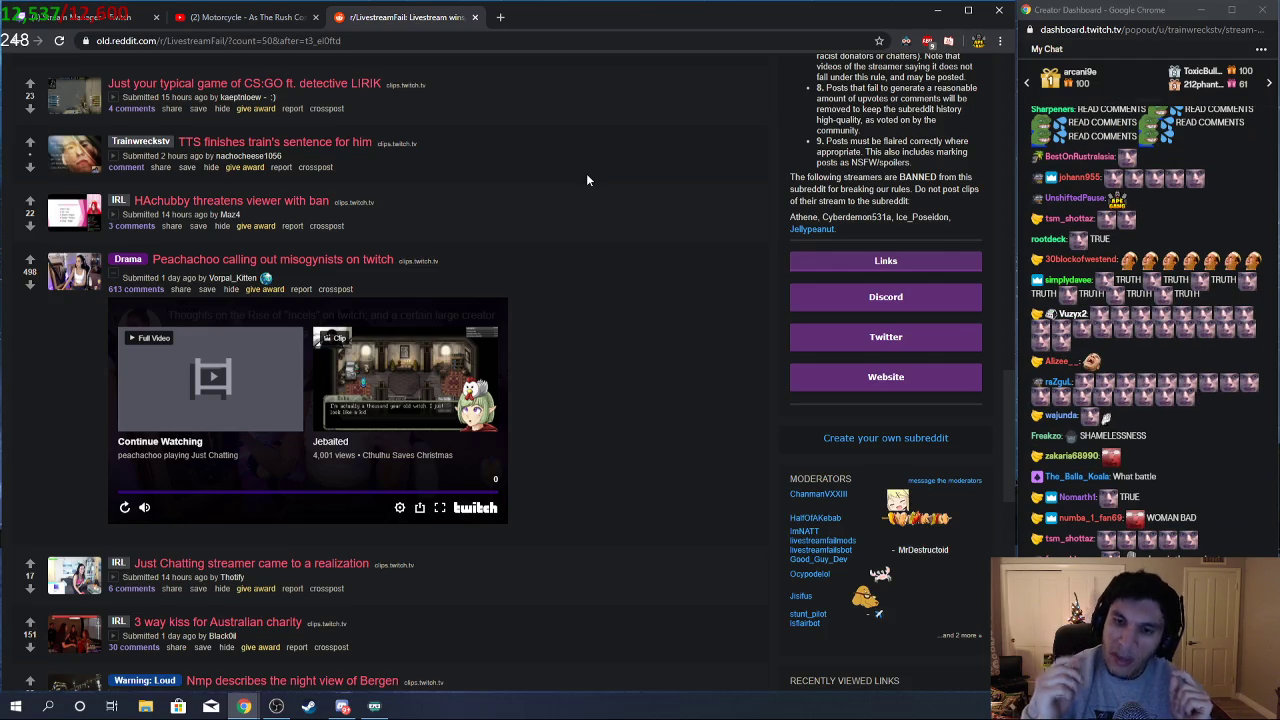Open the Peachachoo post thumbnail

75,271
